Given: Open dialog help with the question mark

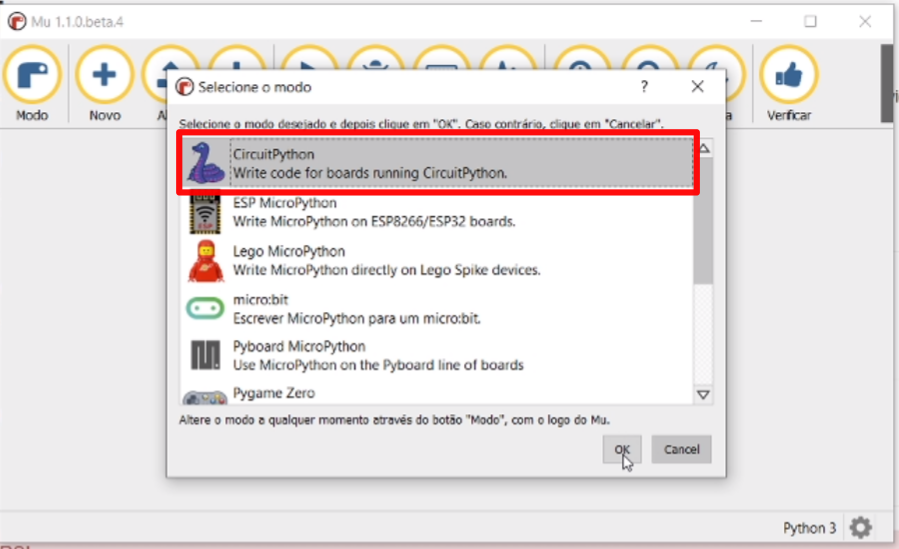Looking at the screenshot, I should coord(644,87).
